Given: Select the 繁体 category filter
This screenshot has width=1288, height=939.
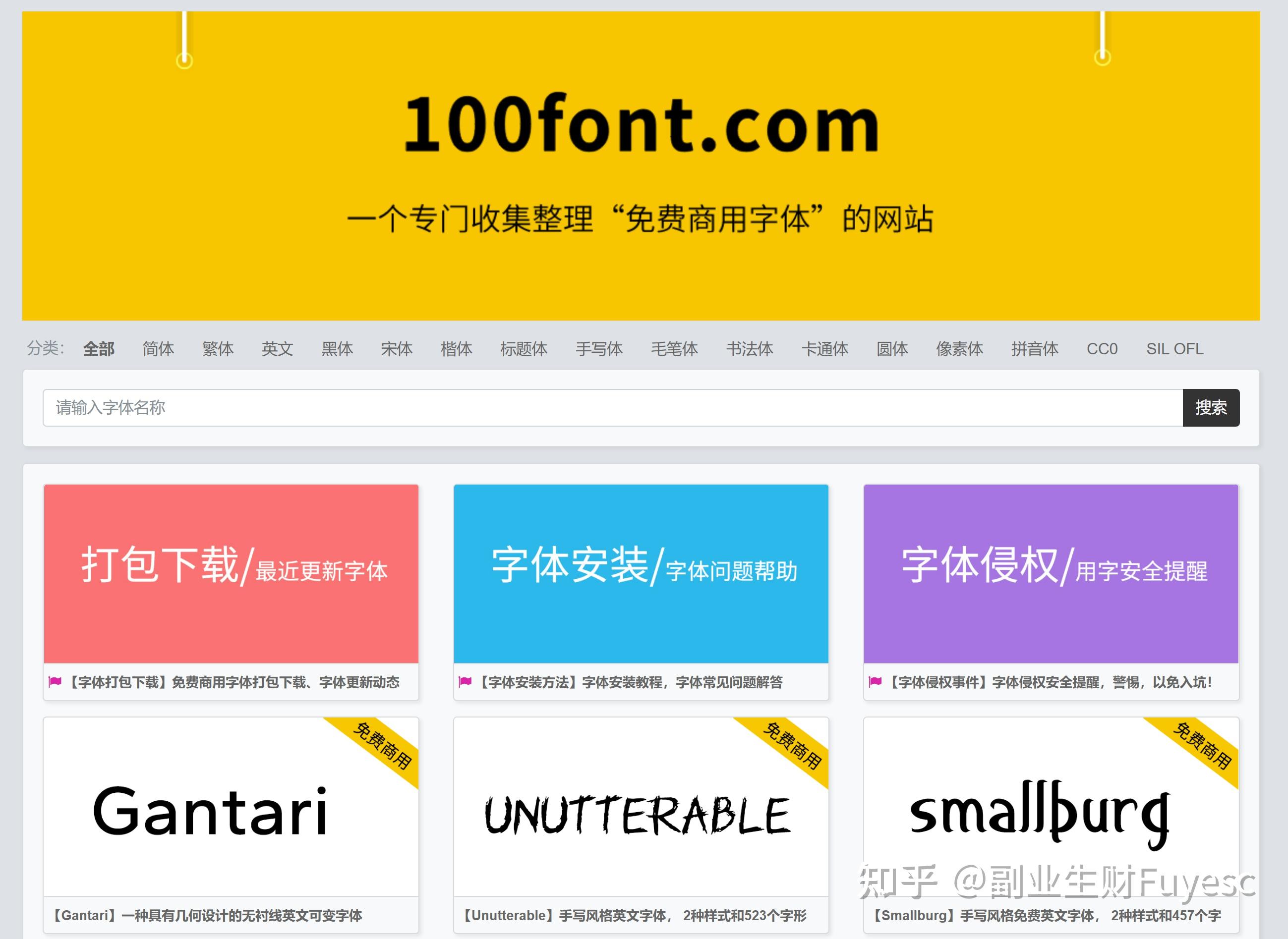Looking at the screenshot, I should coord(218,348).
